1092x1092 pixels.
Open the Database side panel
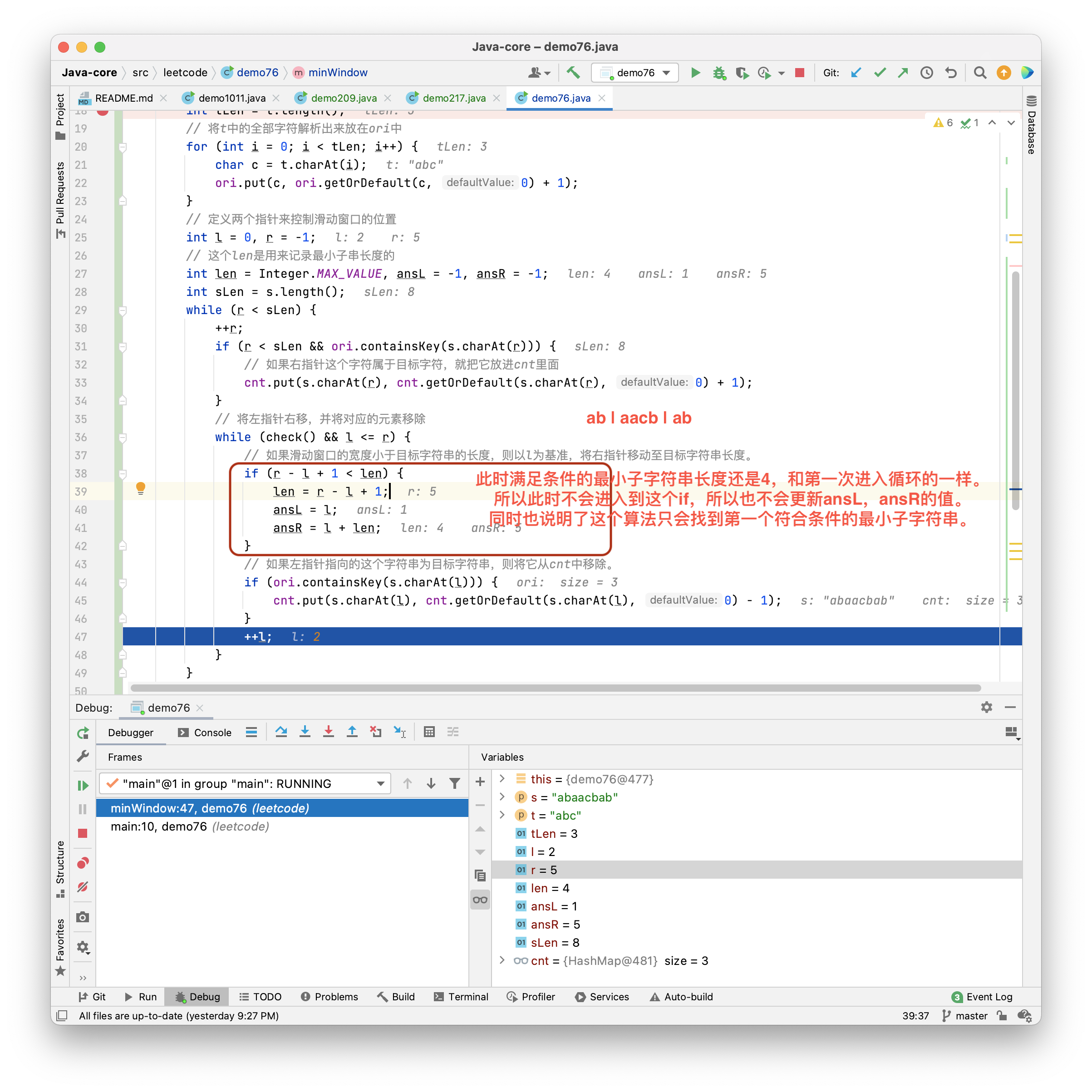(x=1031, y=125)
